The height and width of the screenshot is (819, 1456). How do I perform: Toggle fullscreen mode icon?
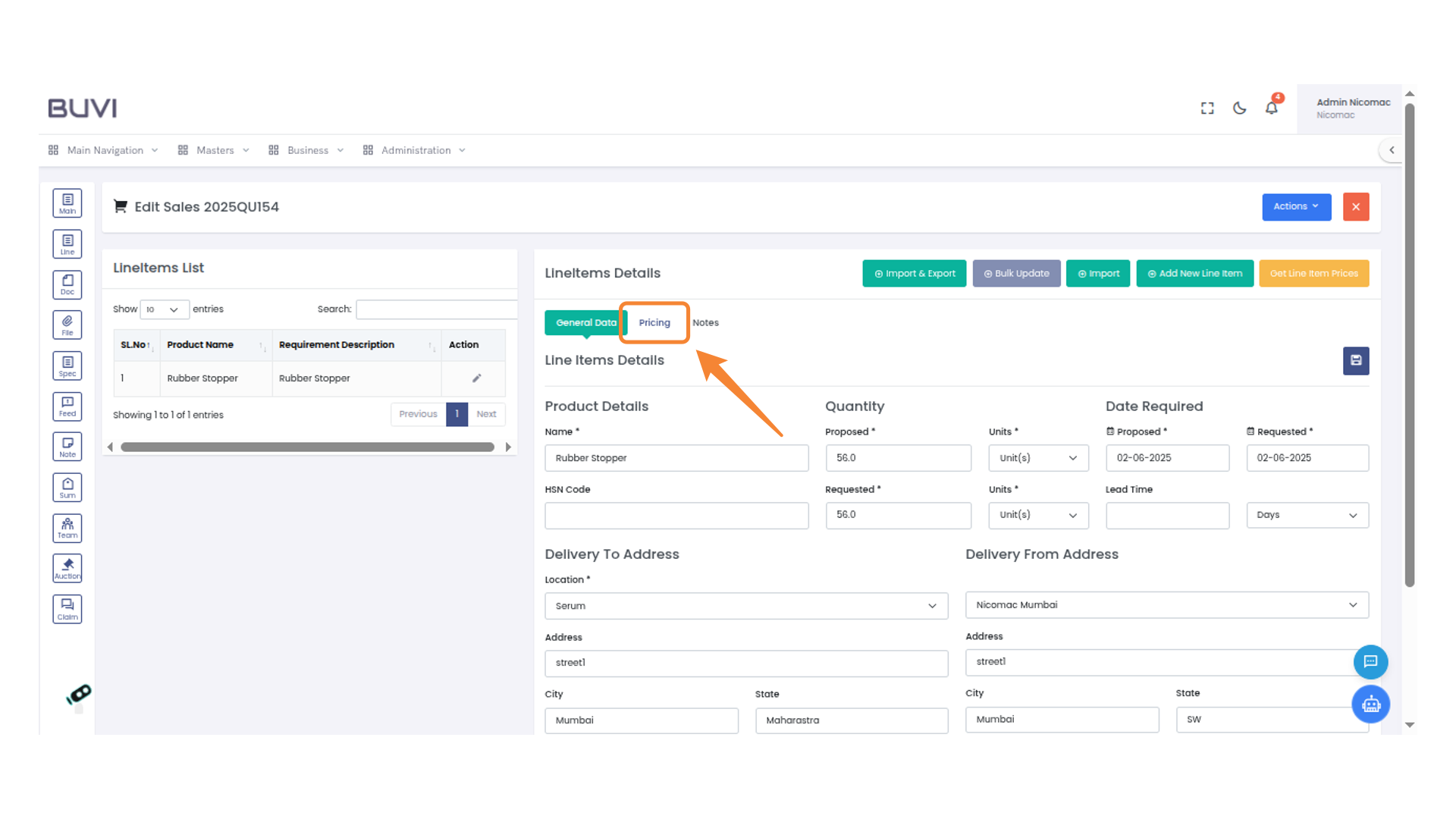(1207, 108)
